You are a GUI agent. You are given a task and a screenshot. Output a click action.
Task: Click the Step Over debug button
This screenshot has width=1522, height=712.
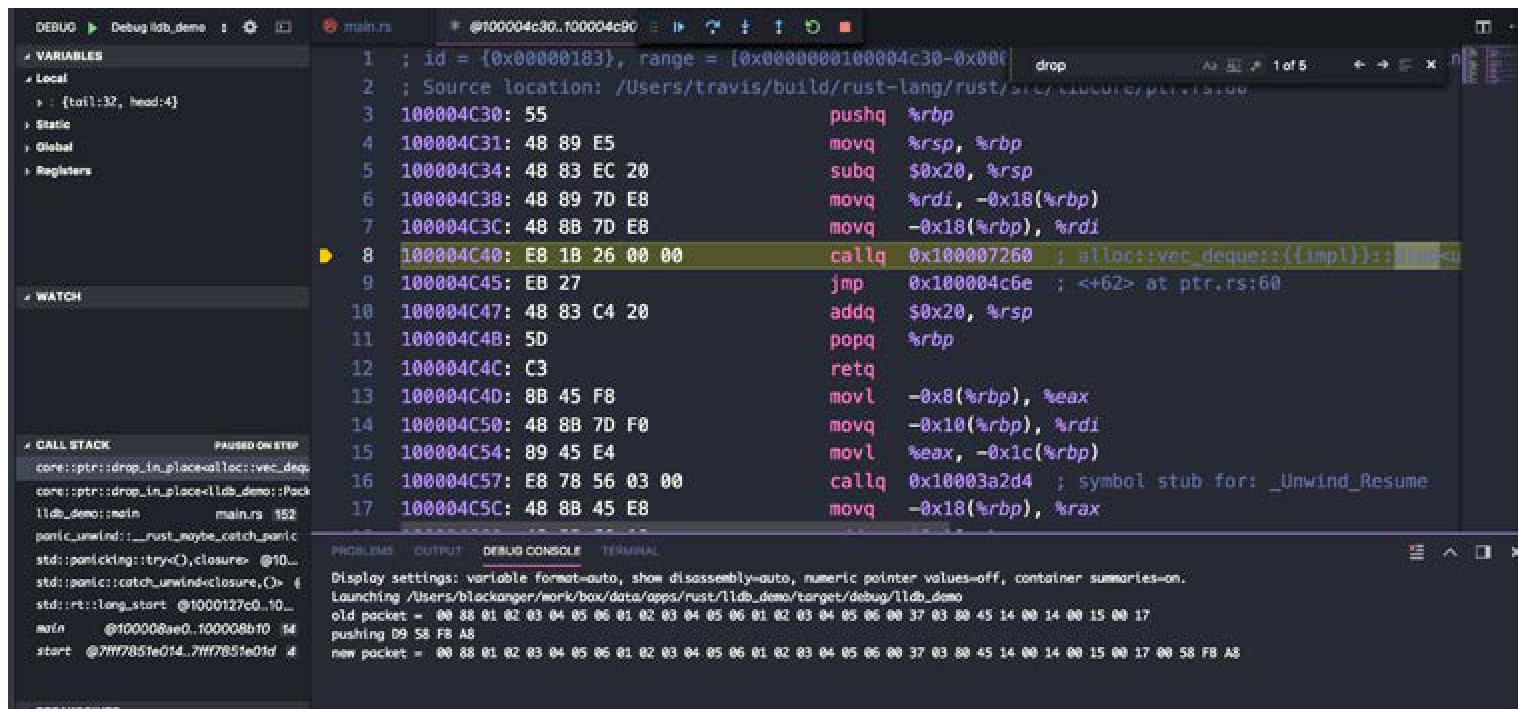[712, 28]
